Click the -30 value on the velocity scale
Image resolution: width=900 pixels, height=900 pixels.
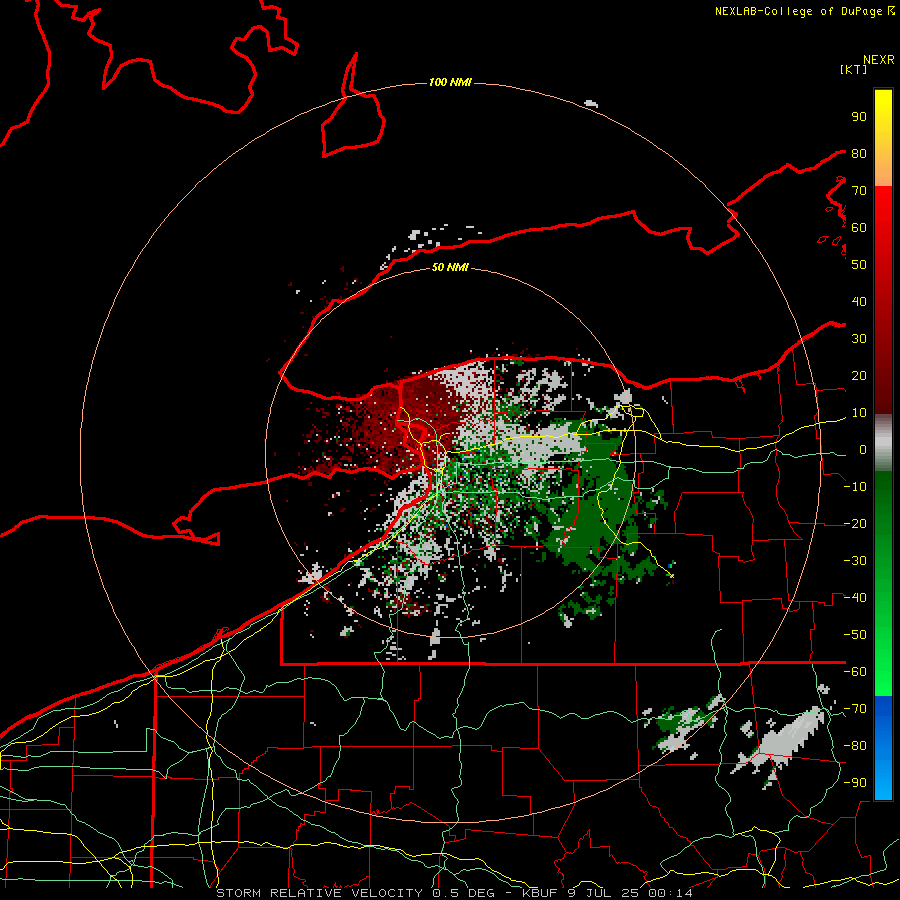tap(855, 561)
